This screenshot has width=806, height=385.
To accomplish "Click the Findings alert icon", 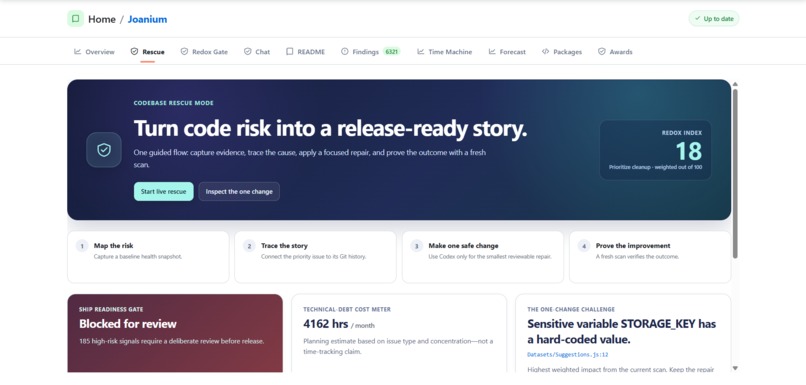I will tap(344, 51).
